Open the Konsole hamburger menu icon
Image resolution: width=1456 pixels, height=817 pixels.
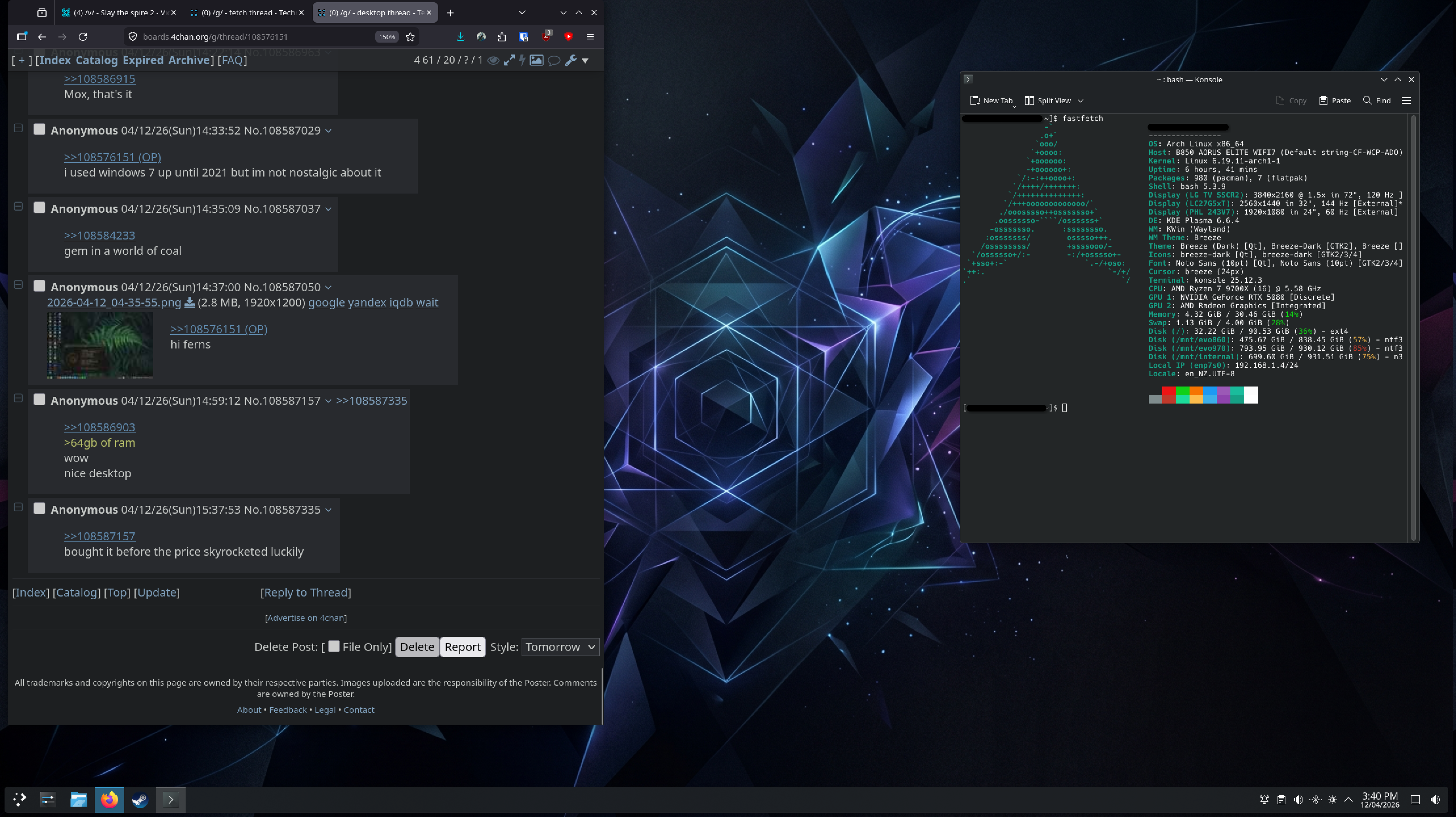(1406, 101)
